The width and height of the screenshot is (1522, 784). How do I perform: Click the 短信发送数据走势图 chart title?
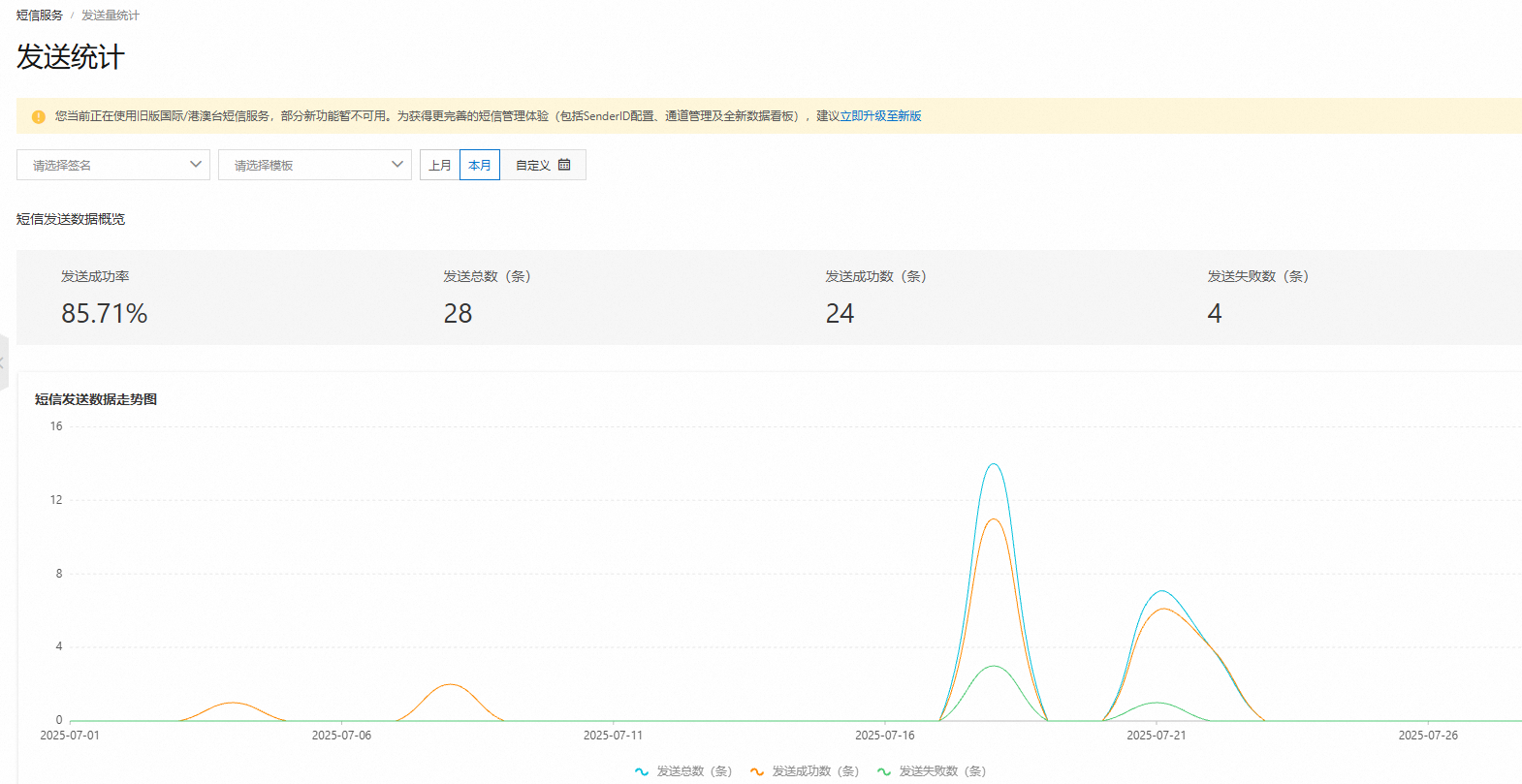coord(96,399)
